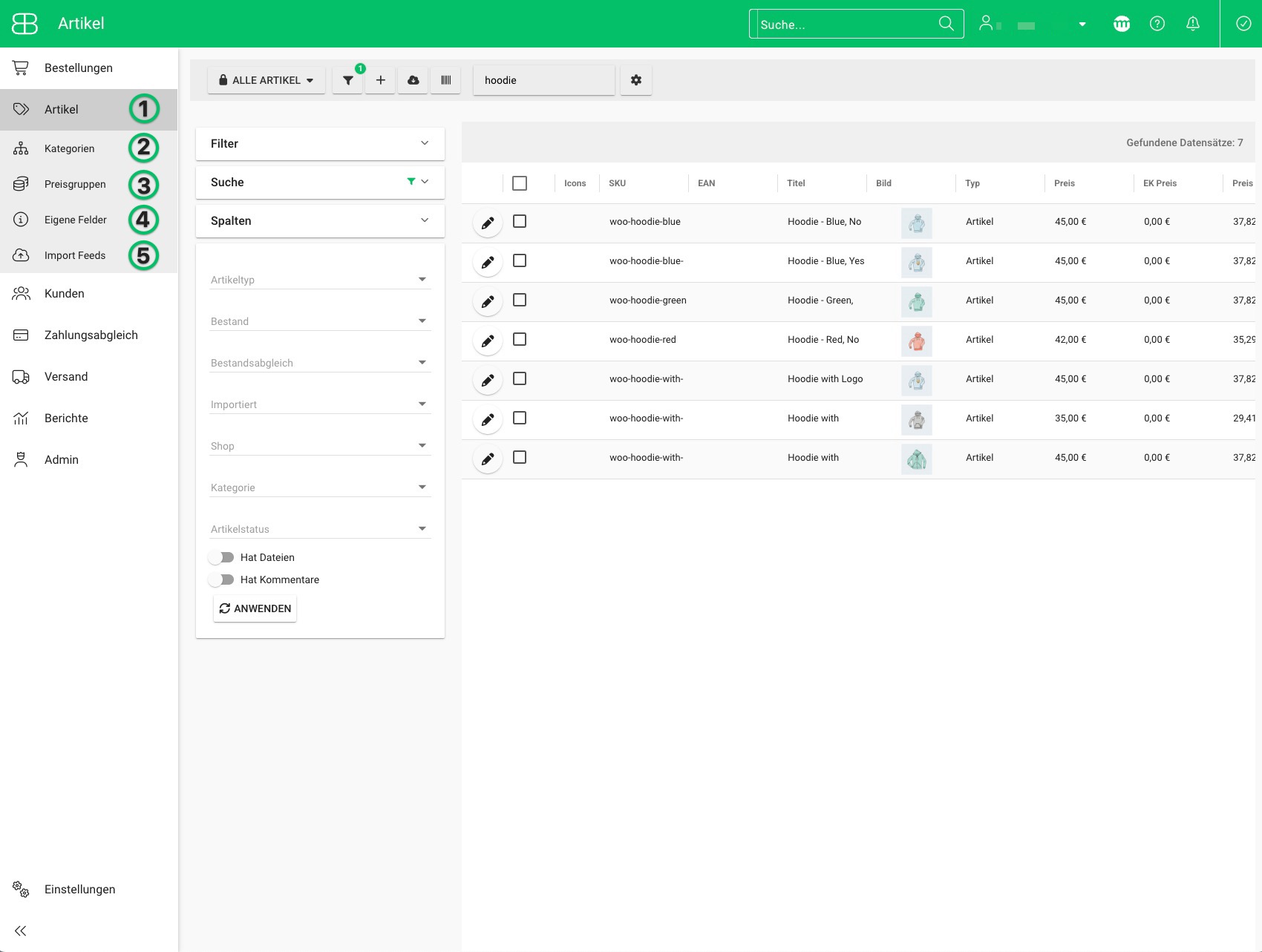This screenshot has width=1262, height=952.
Task: Select all articles with the header checkbox
Action: coord(520,183)
